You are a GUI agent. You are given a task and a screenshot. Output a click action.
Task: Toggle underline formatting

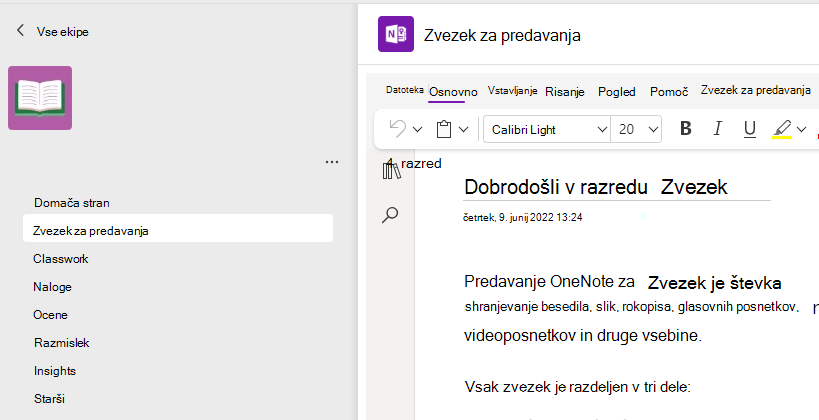(750, 129)
